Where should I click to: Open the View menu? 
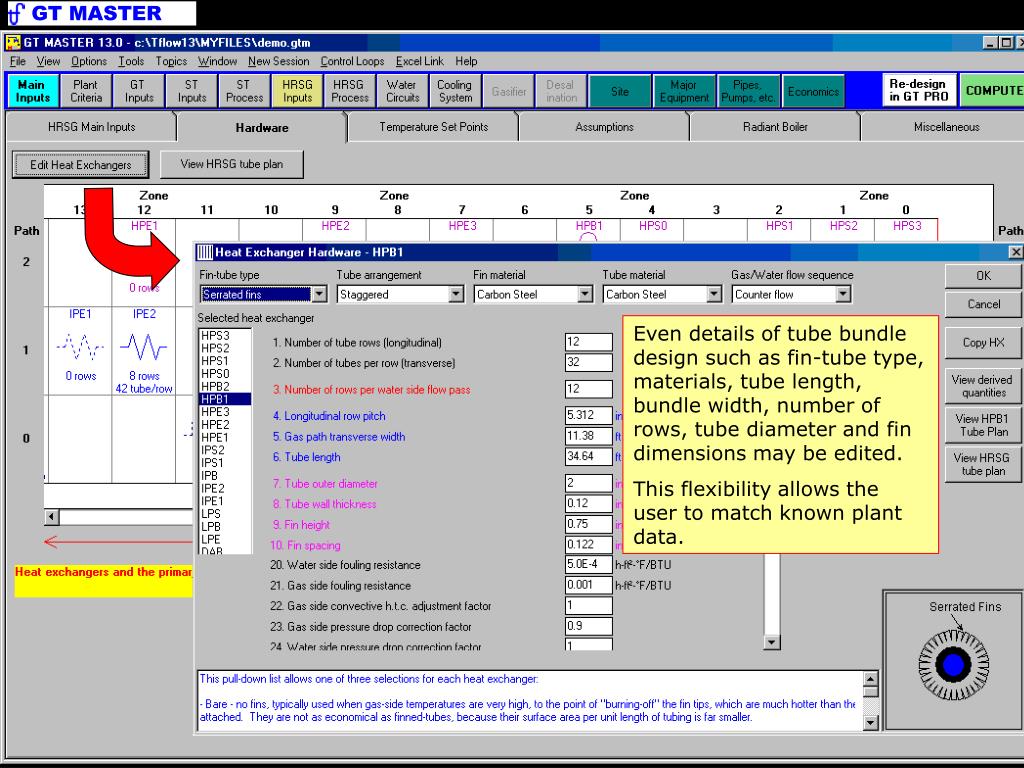(48, 61)
